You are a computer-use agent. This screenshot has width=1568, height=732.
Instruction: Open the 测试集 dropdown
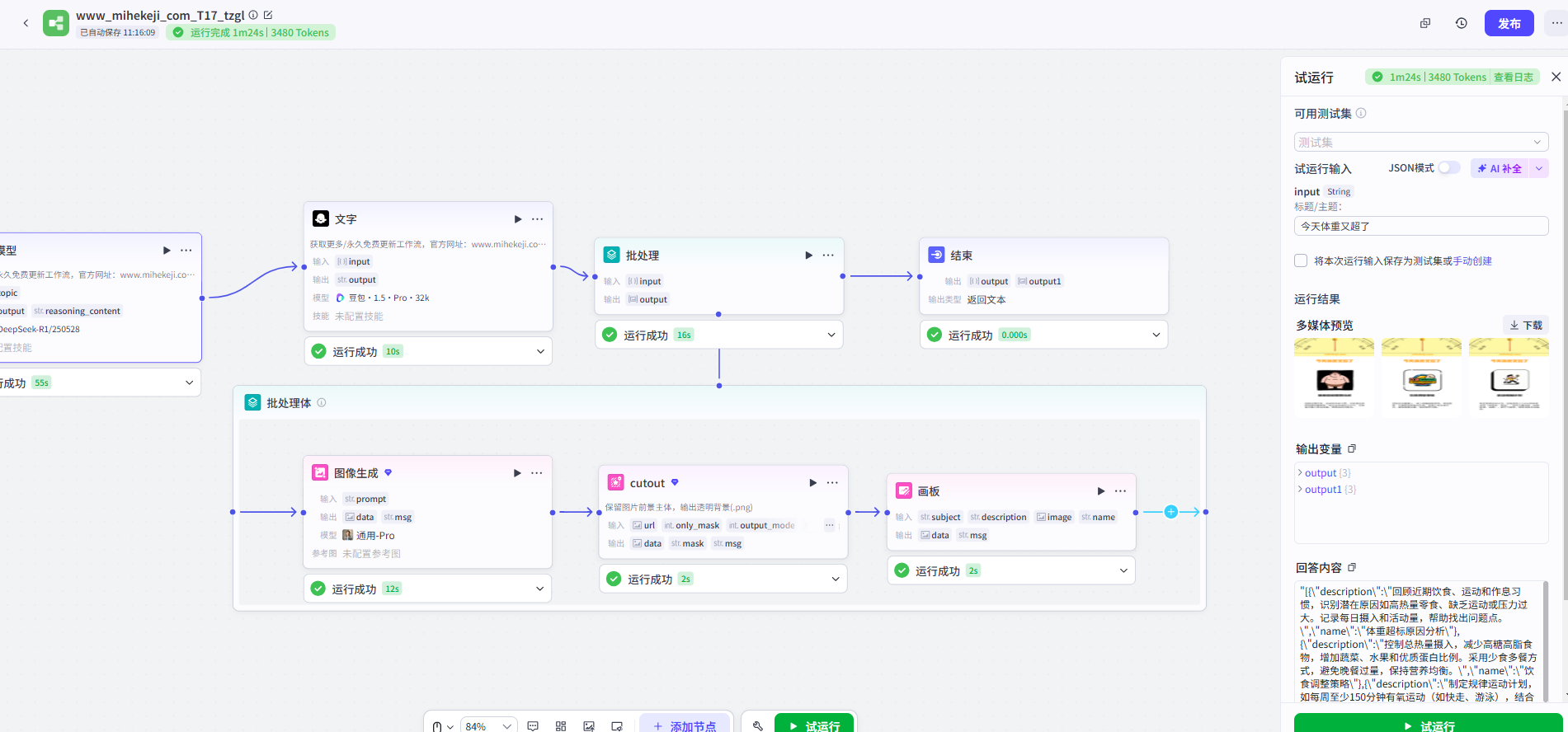coord(1420,142)
